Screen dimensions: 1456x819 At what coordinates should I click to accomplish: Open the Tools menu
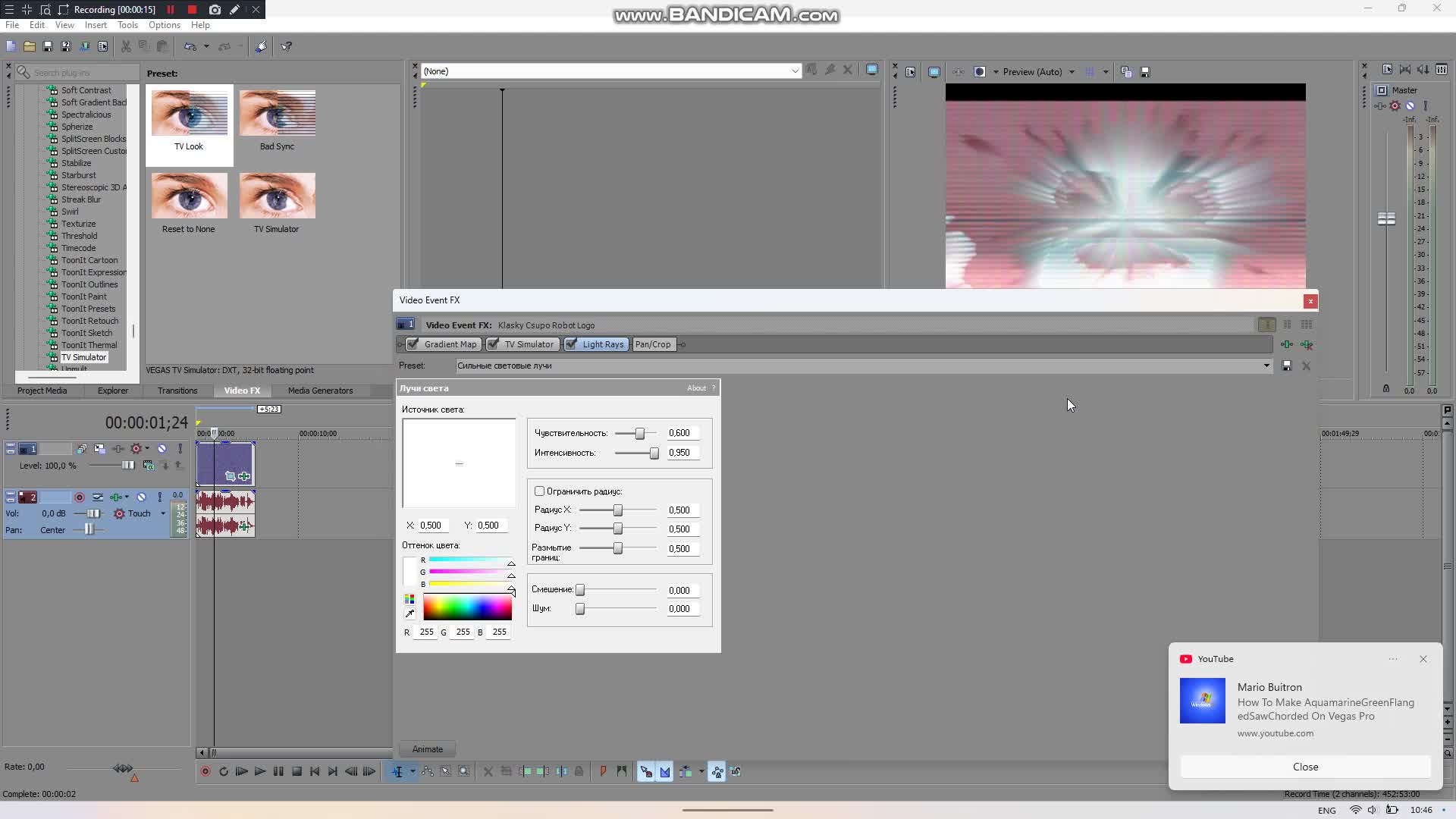point(127,25)
